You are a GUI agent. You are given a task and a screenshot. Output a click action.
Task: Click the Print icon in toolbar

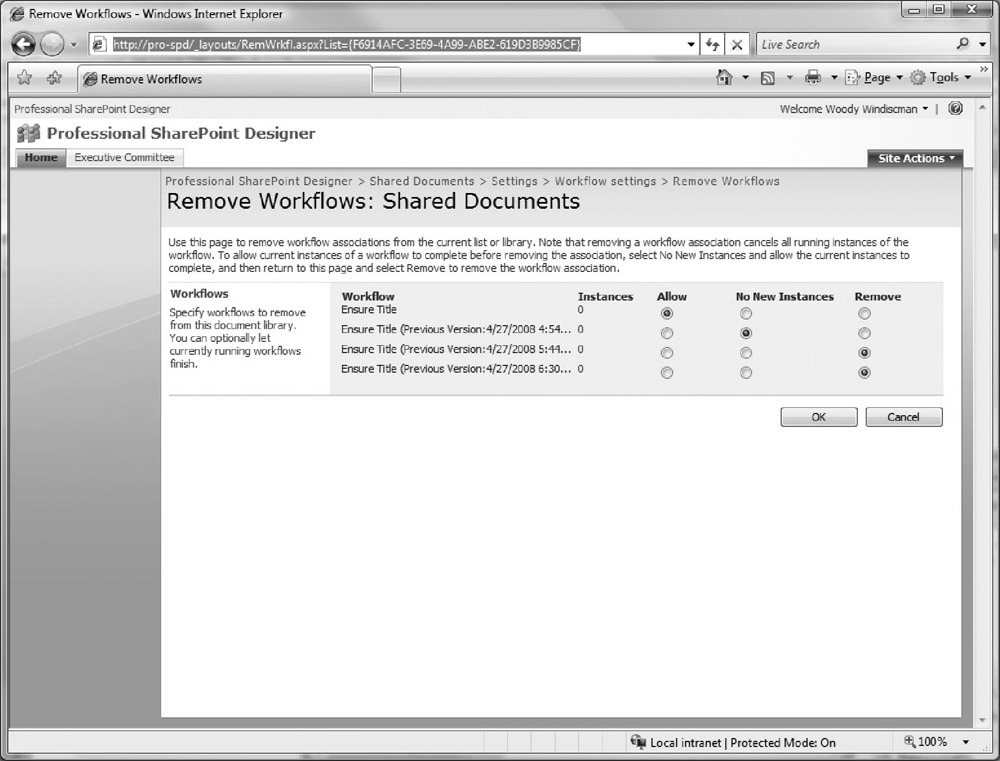tap(812, 78)
